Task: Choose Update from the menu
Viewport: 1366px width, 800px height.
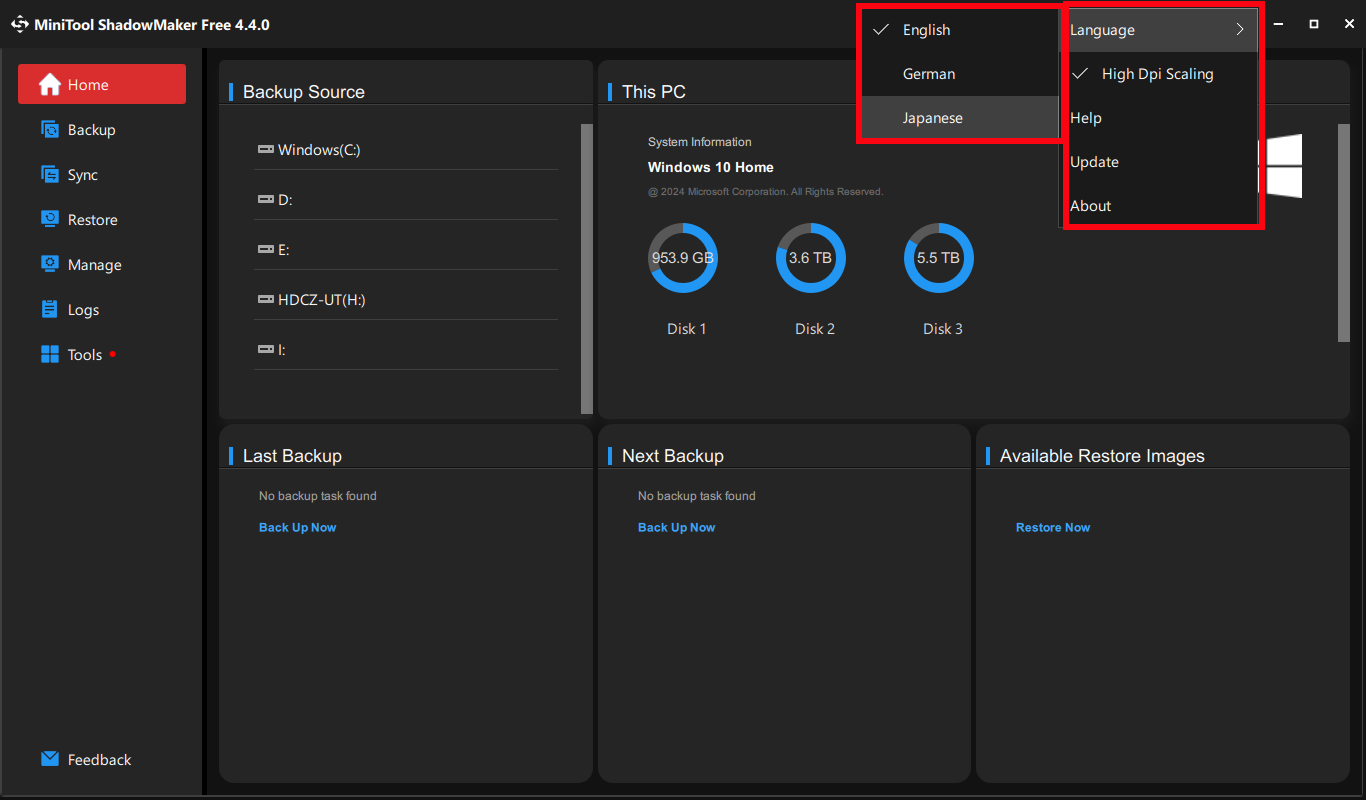Action: [x=1158, y=162]
